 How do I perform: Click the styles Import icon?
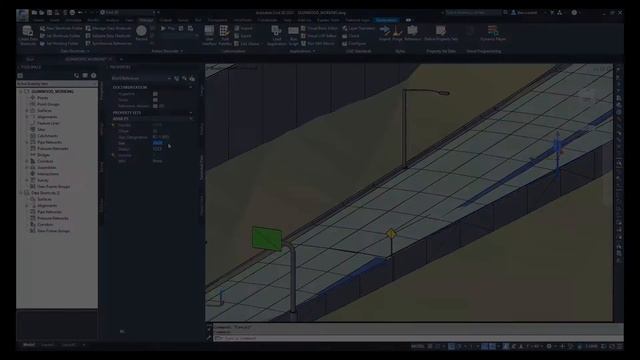(384, 31)
